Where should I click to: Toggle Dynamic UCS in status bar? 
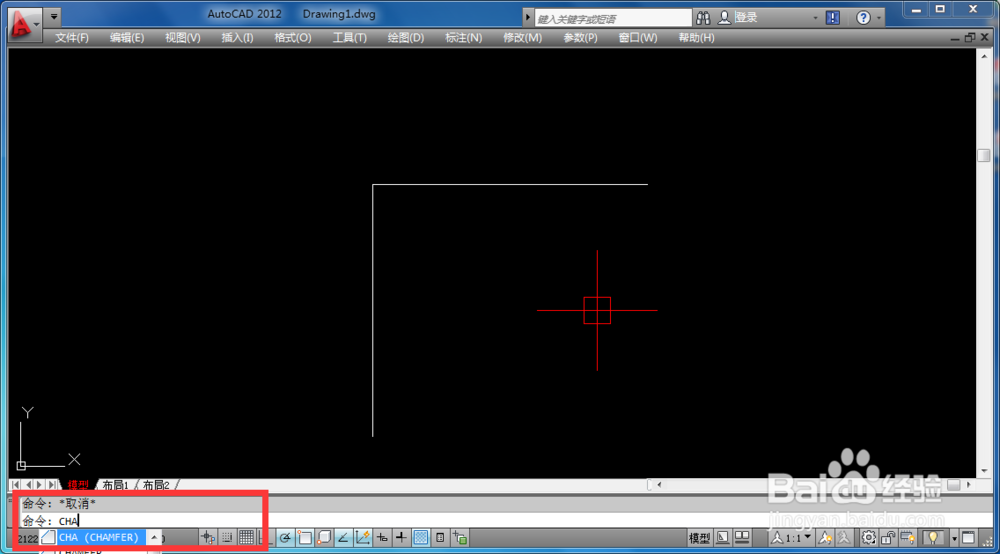click(x=362, y=538)
